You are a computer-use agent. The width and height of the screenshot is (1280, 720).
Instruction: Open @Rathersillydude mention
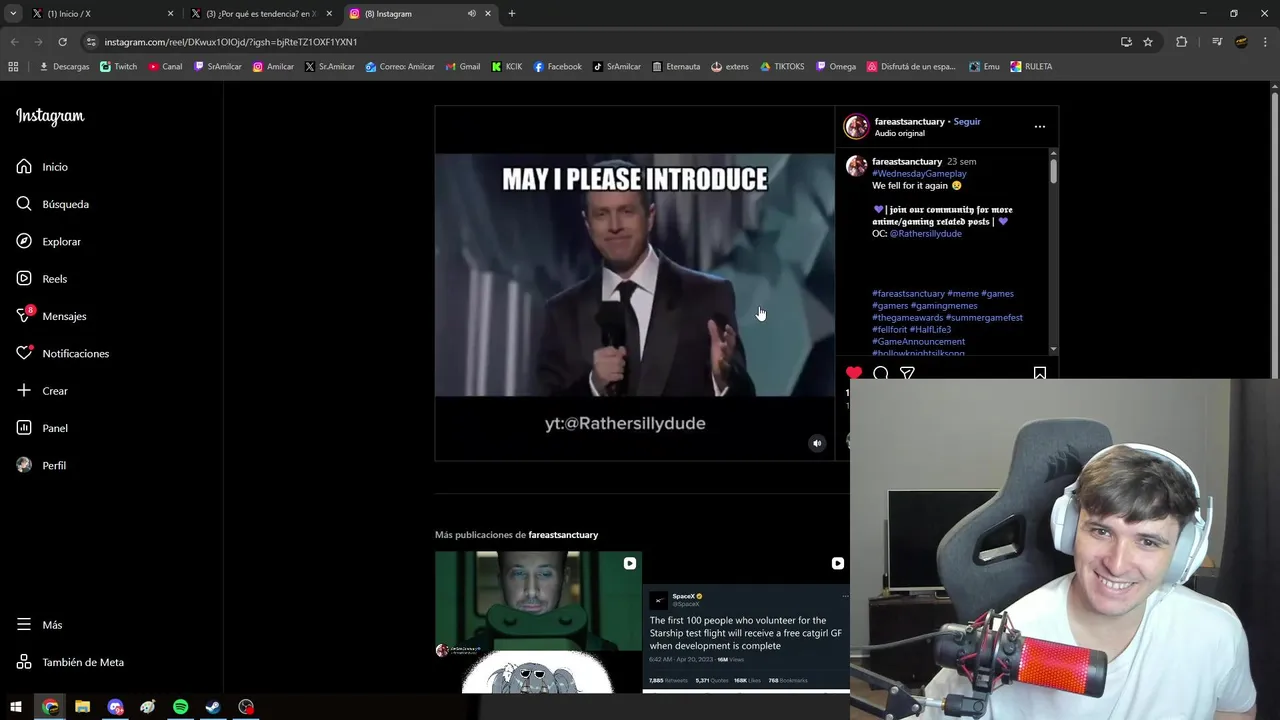point(926,233)
